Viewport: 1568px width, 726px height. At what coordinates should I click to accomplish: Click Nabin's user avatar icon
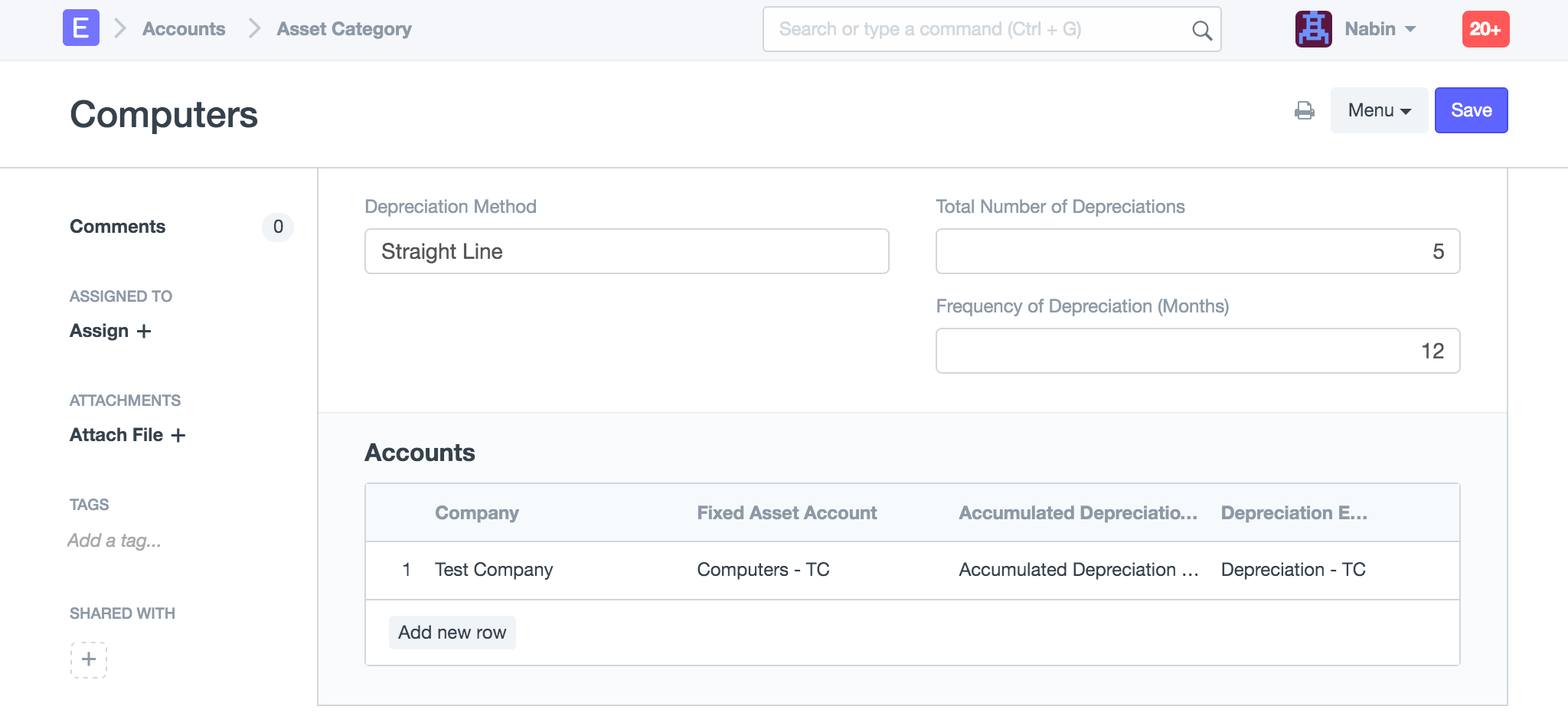pyautogui.click(x=1313, y=29)
